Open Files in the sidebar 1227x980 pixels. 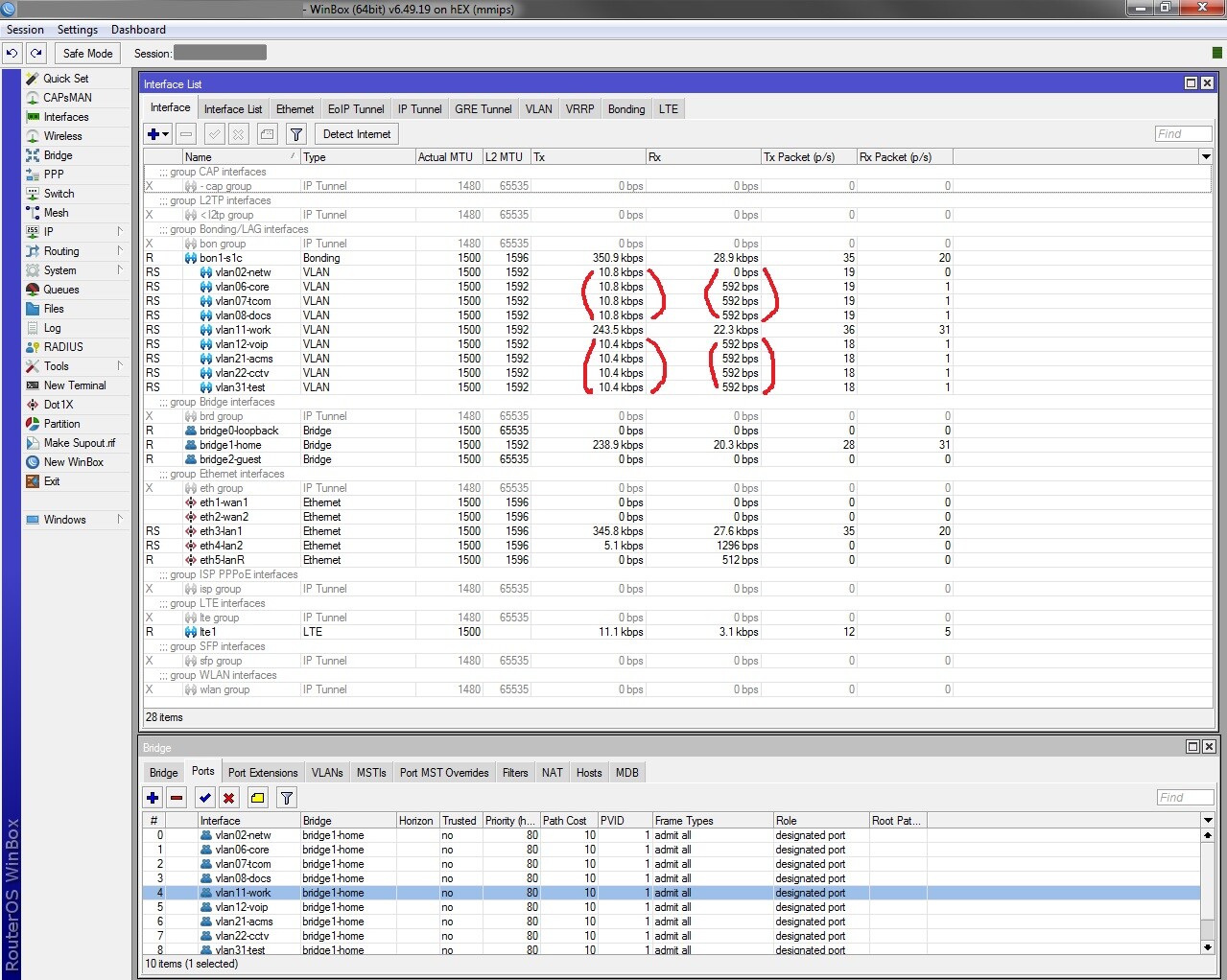[x=54, y=309]
